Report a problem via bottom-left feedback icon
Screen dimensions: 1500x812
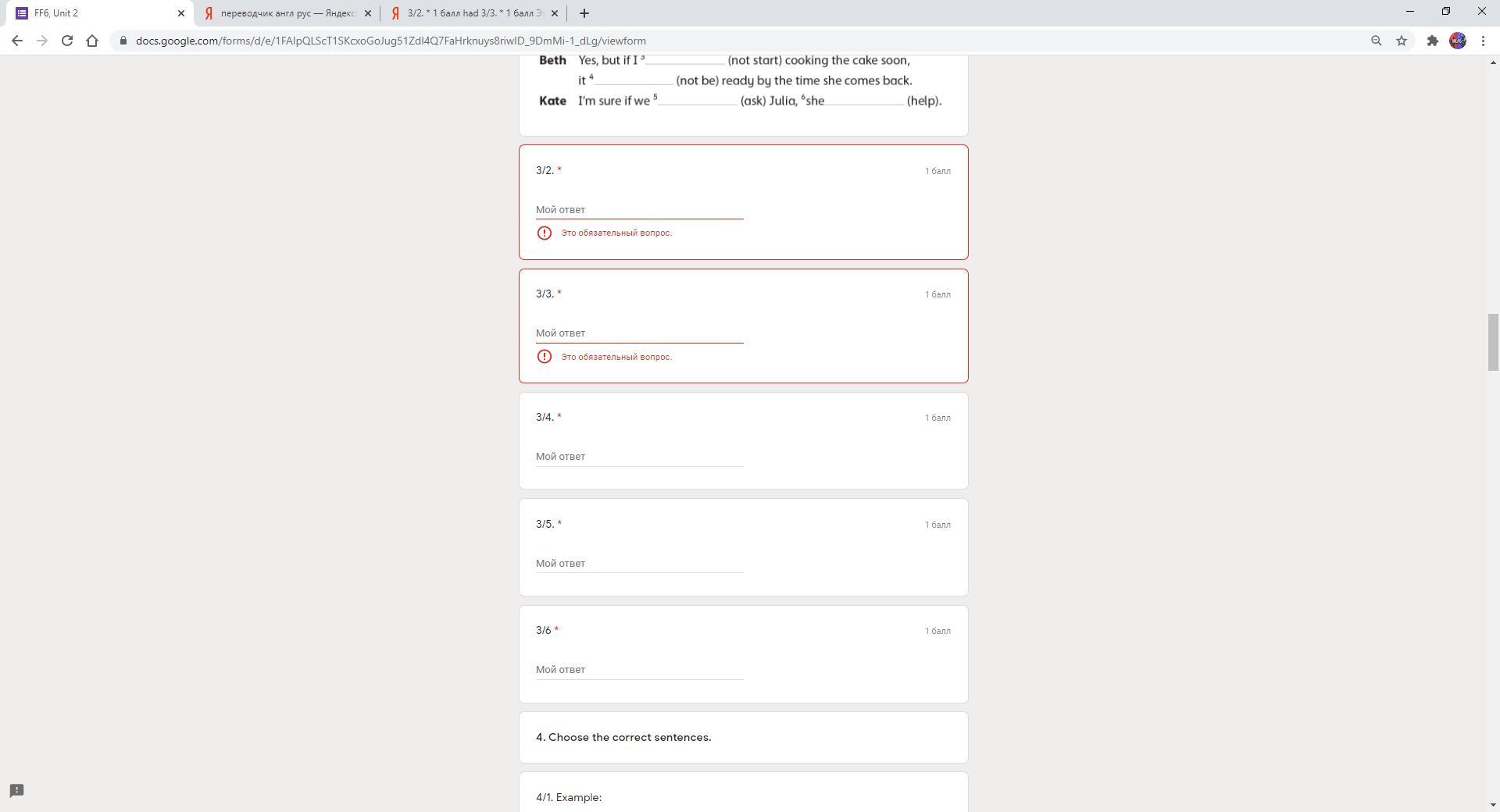pyautogui.click(x=16, y=791)
